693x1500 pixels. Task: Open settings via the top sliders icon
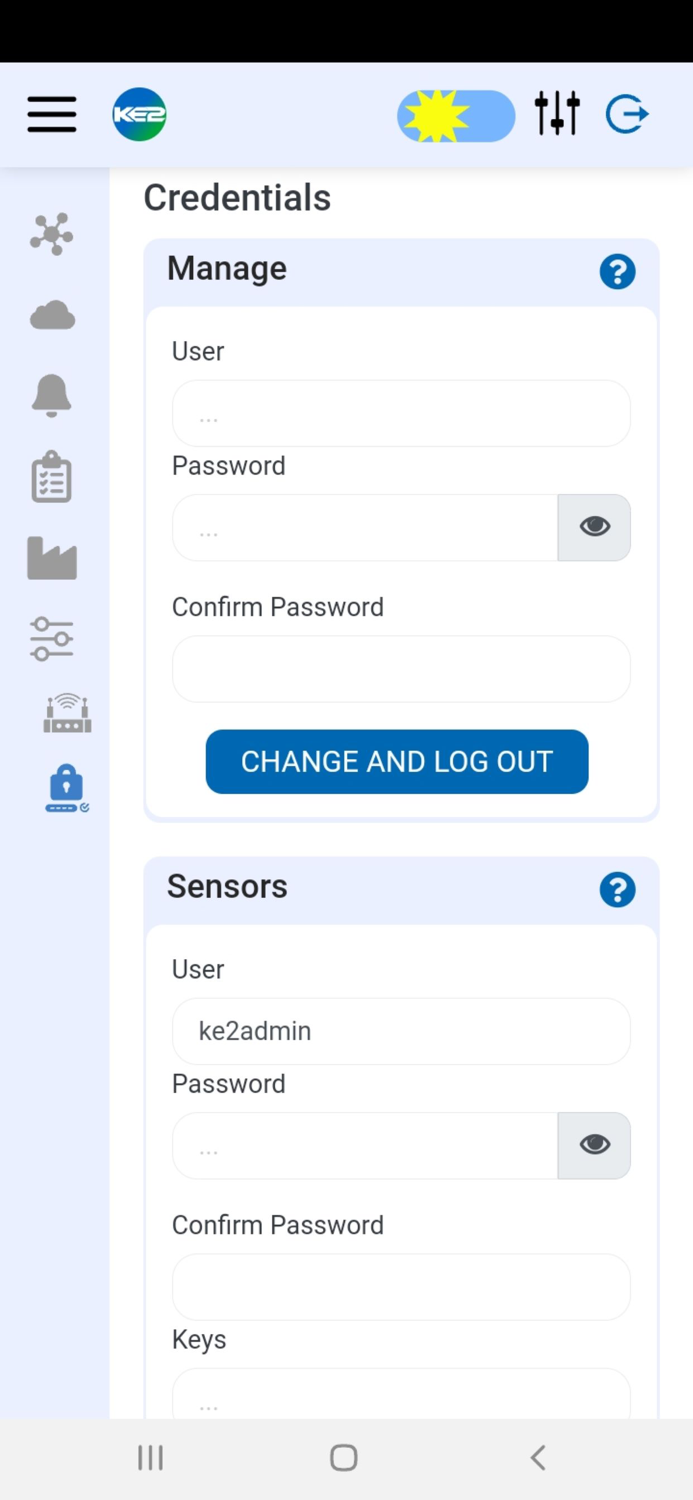pyautogui.click(x=557, y=114)
